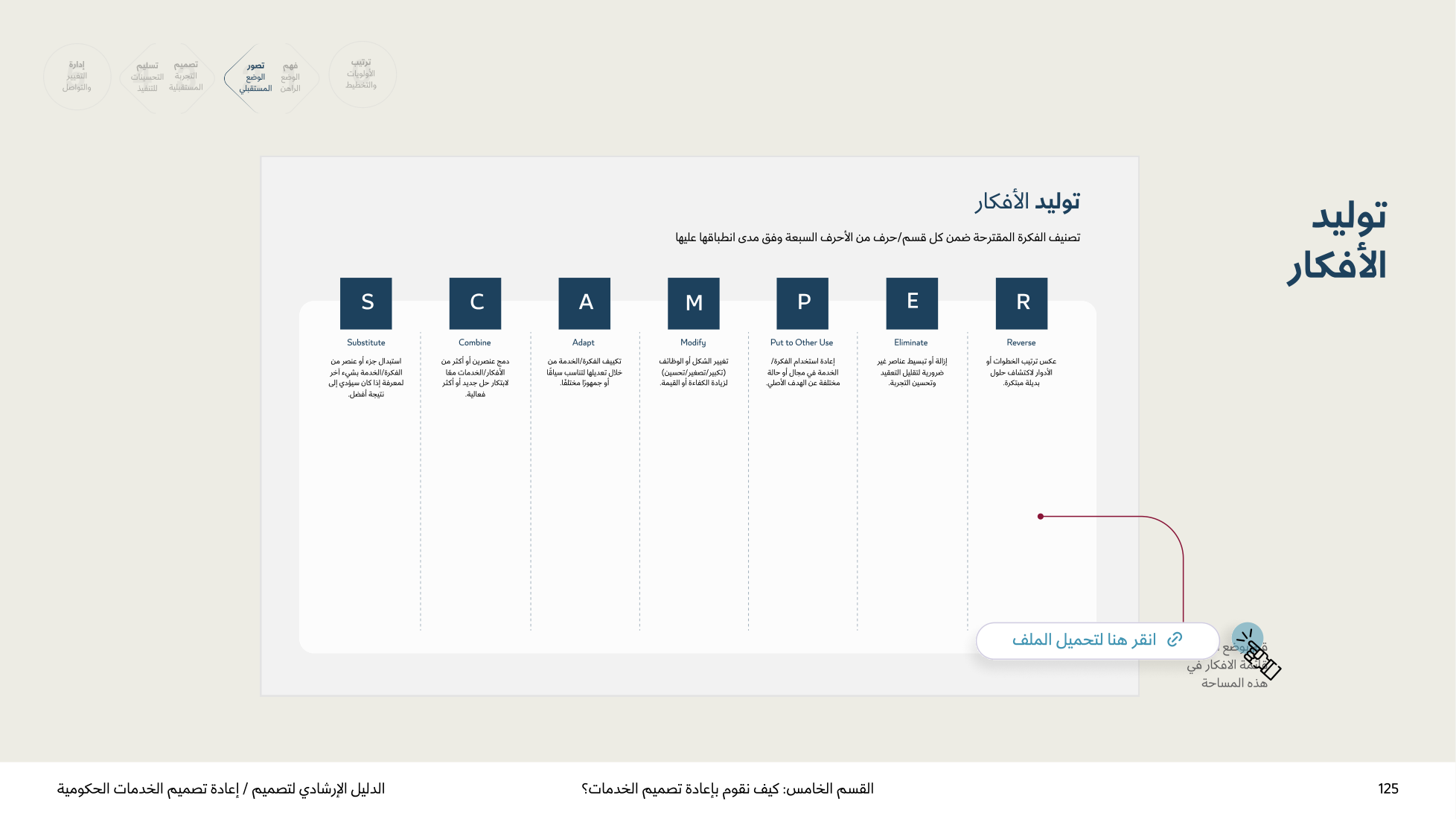
Task: Click the Substitute Arabic description paragraph
Action: click(366, 377)
